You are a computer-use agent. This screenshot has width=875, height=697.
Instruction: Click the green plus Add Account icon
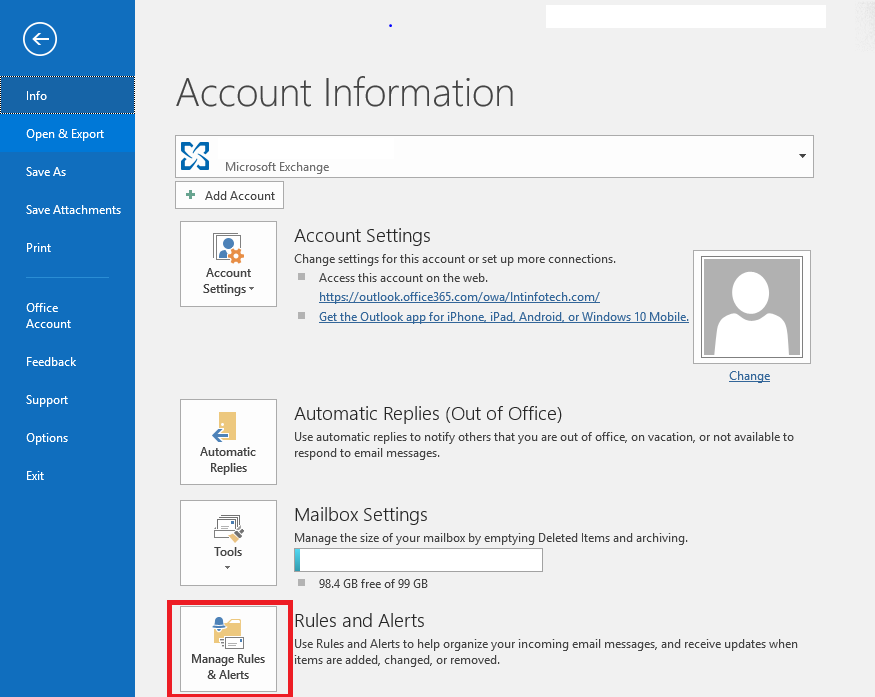click(x=191, y=195)
